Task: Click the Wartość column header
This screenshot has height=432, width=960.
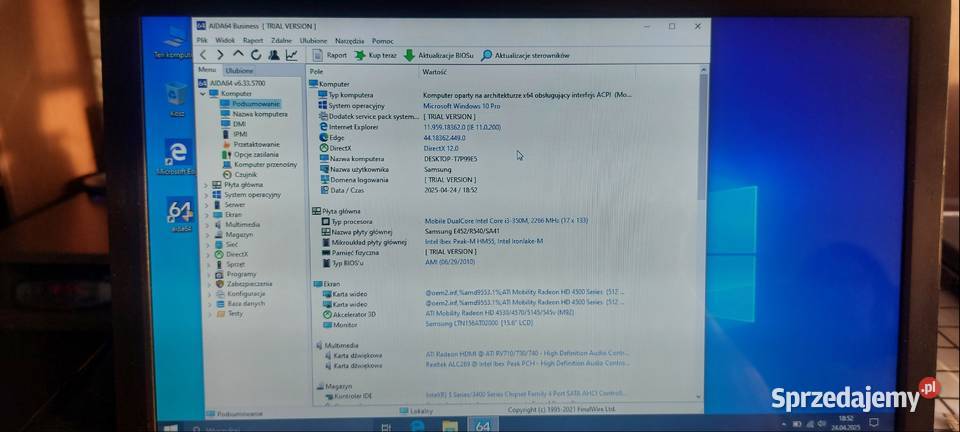Action: [x=434, y=72]
